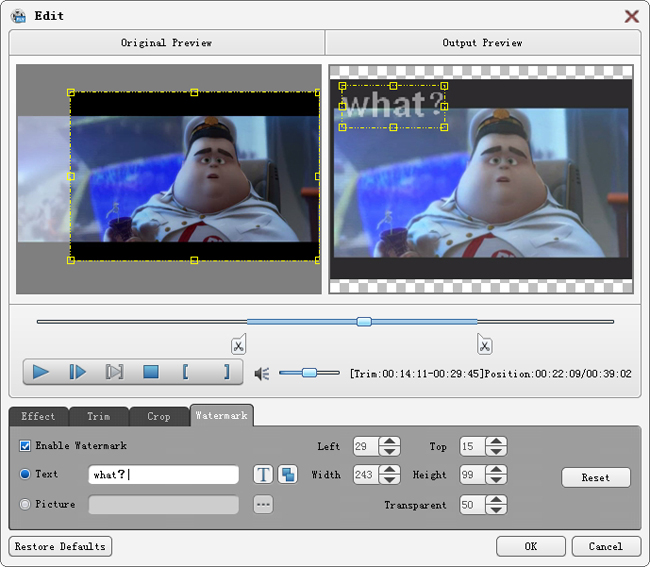Confirm changes with OK button
Image resolution: width=650 pixels, height=567 pixels.
[531, 546]
